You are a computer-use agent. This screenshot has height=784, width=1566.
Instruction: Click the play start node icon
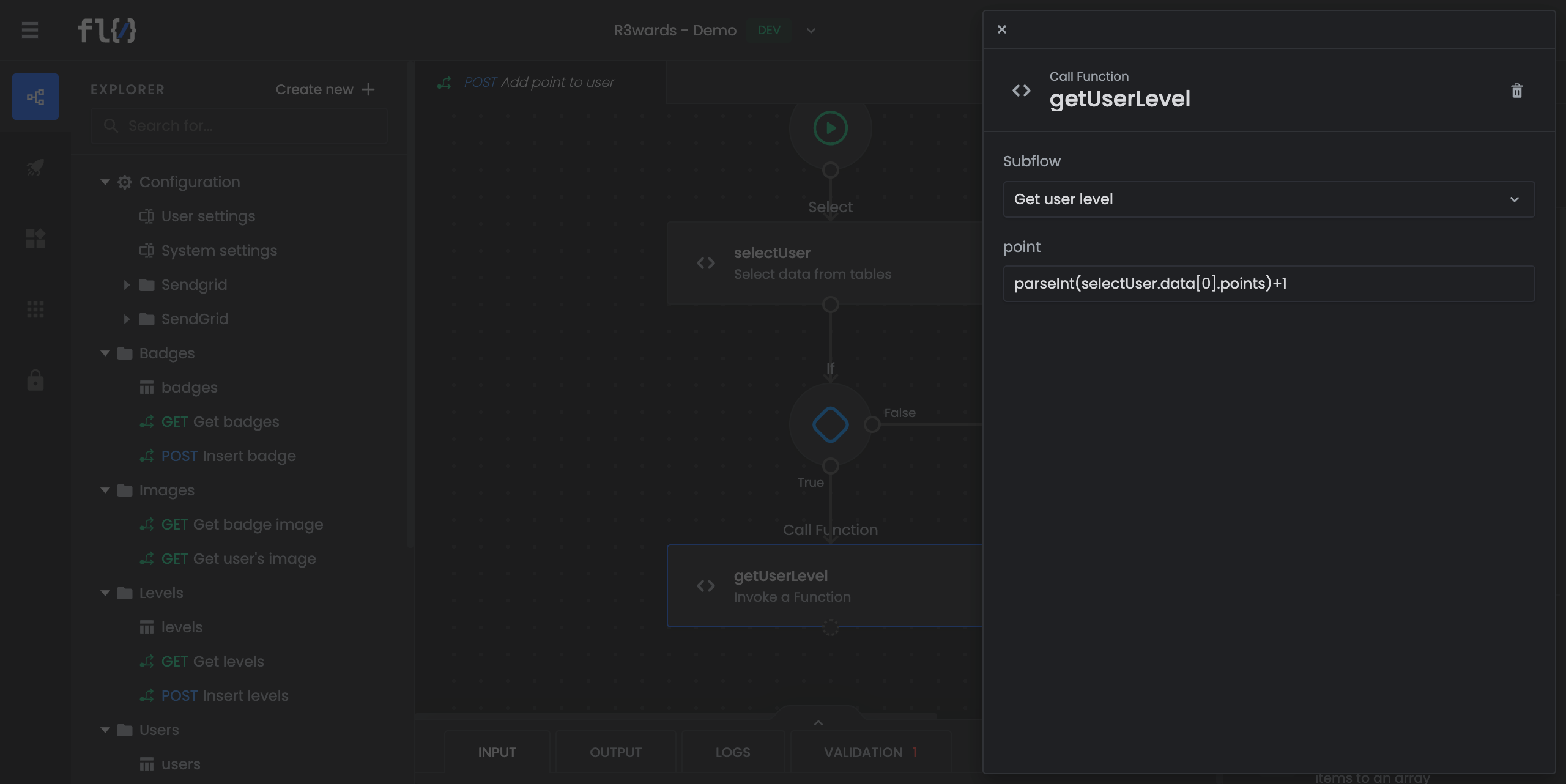coord(830,128)
